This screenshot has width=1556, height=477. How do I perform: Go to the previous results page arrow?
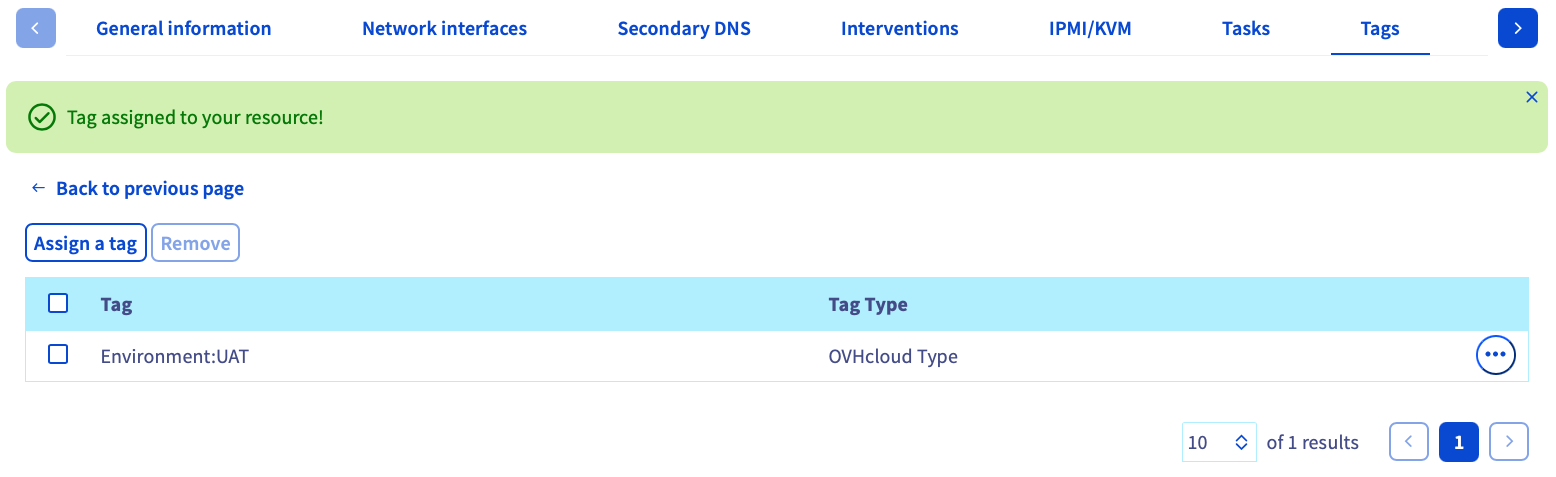[x=1409, y=441]
